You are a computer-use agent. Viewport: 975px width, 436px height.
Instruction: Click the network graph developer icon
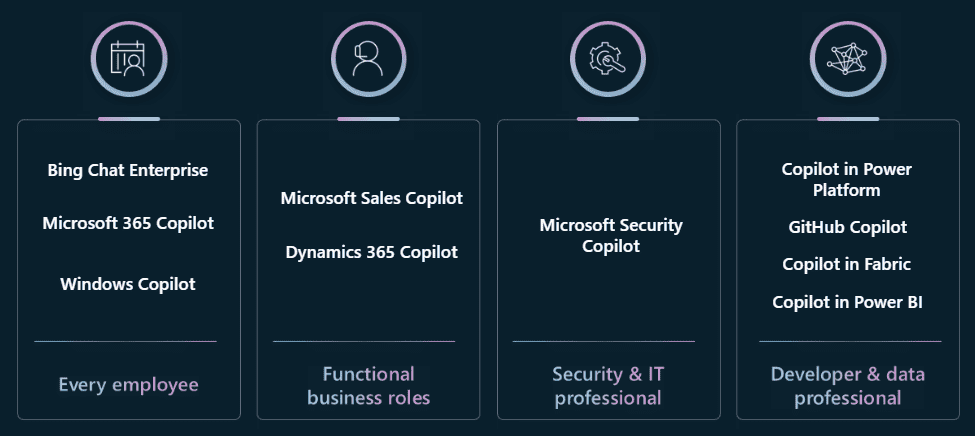pyautogui.click(x=848, y=60)
